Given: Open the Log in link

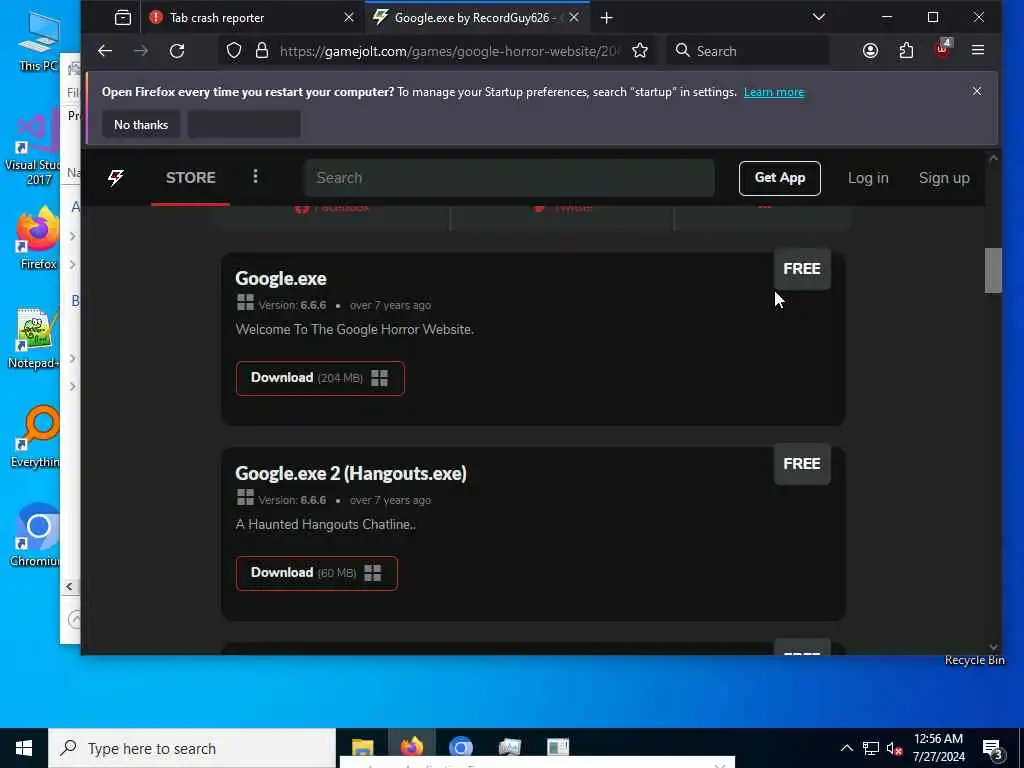Looking at the screenshot, I should 868,178.
